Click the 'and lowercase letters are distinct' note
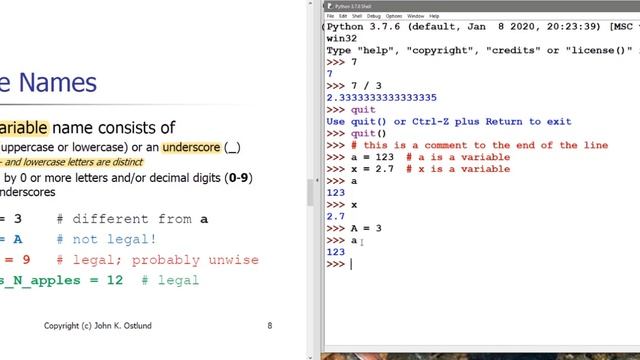 tap(73, 162)
